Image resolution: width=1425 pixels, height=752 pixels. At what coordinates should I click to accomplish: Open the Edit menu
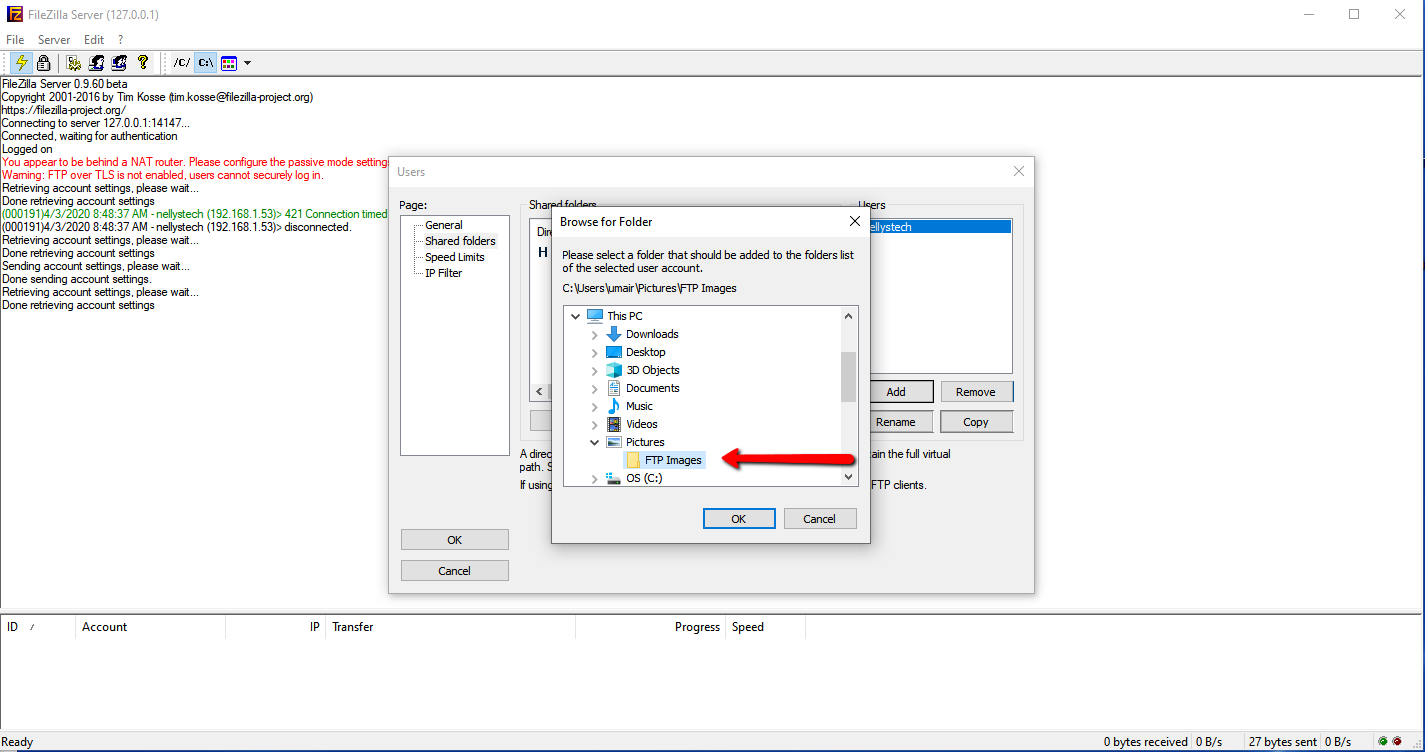94,40
